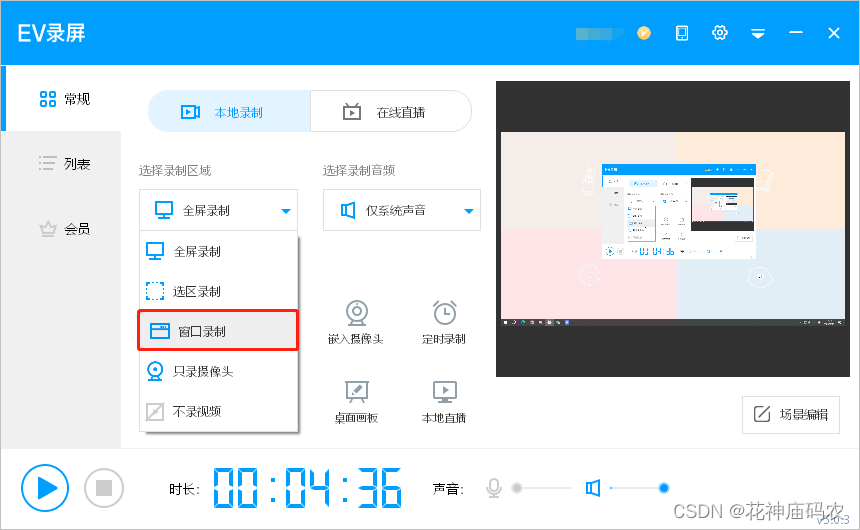Click the monitor icon in region combo box
The image size is (860, 530).
click(164, 210)
